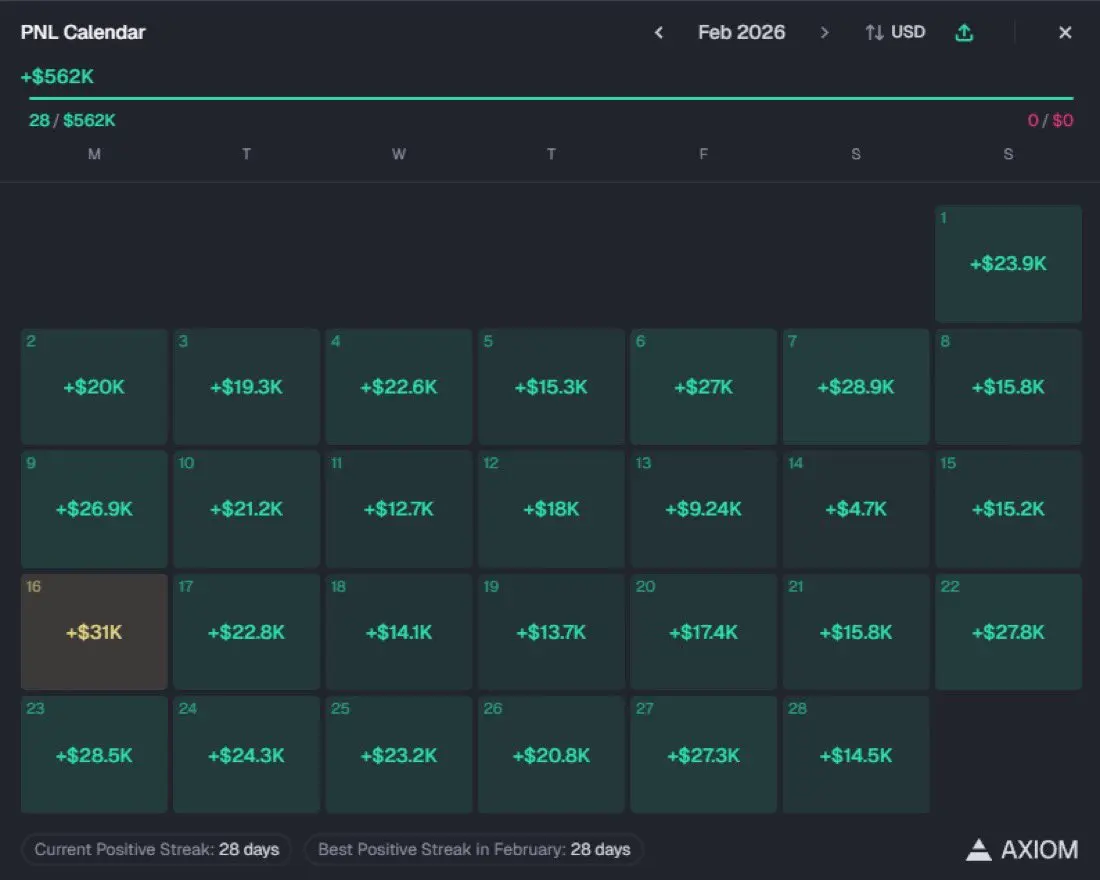
Task: Go to previous month arrow
Action: click(x=659, y=33)
